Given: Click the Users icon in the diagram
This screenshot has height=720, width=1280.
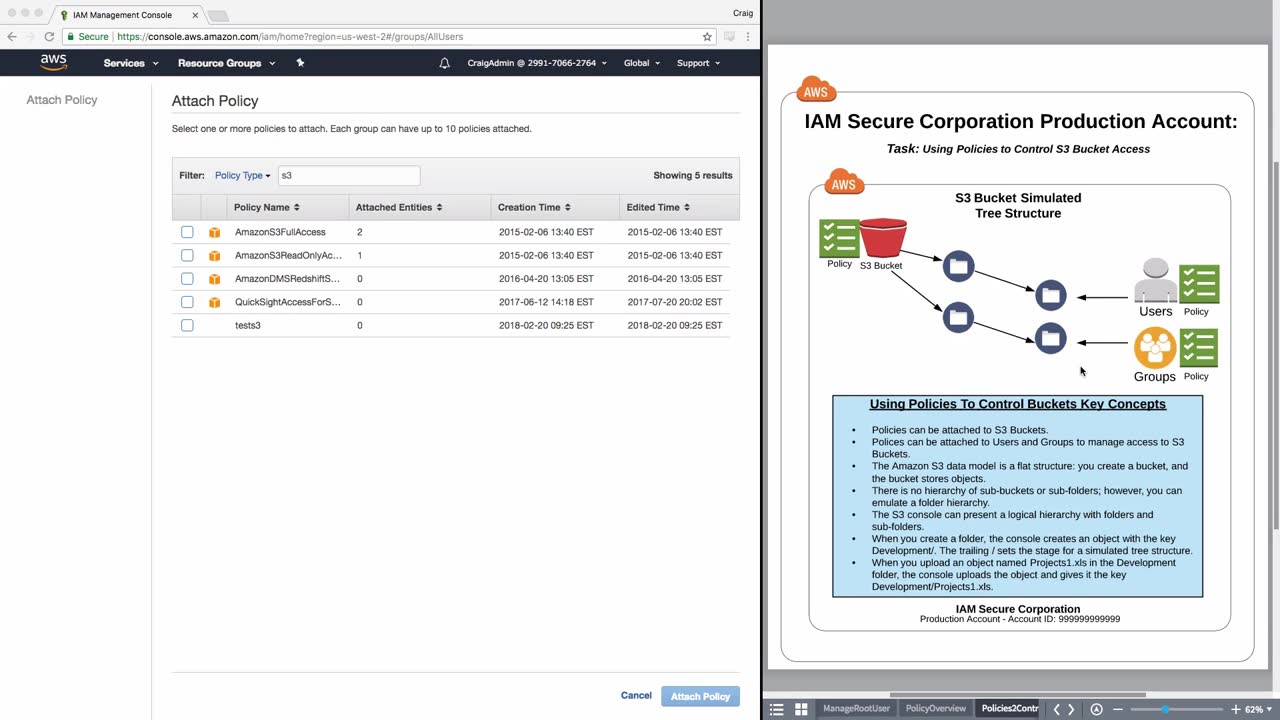Looking at the screenshot, I should pos(1155,281).
